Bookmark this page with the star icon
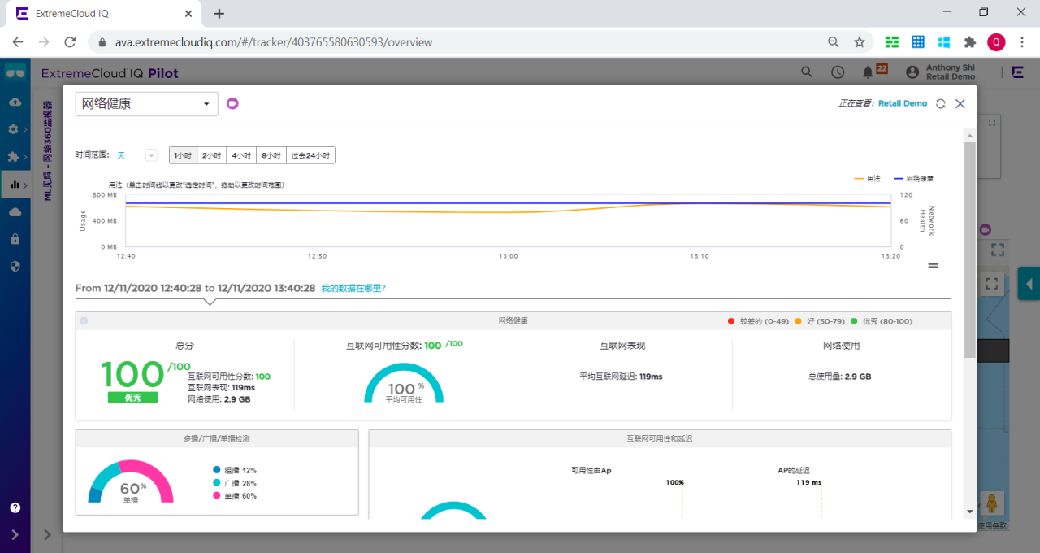1040x553 pixels. [x=860, y=42]
